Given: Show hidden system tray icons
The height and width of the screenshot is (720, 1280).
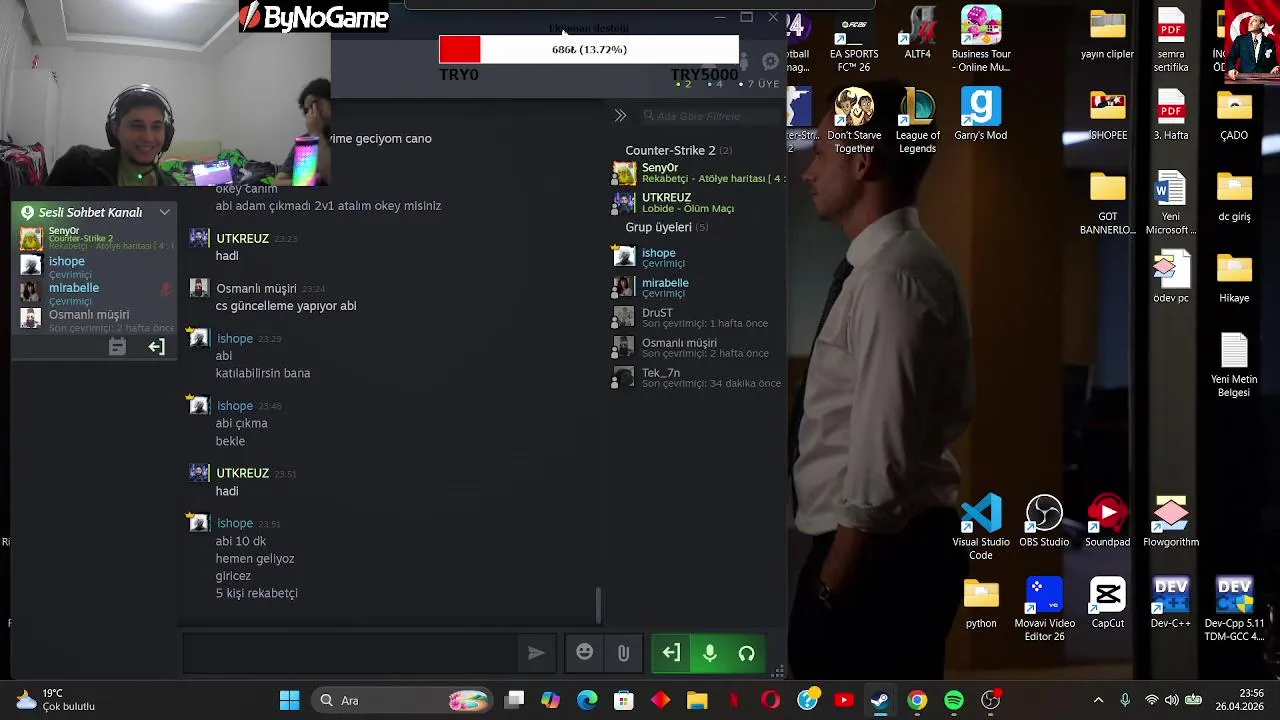Looking at the screenshot, I should [1098, 700].
